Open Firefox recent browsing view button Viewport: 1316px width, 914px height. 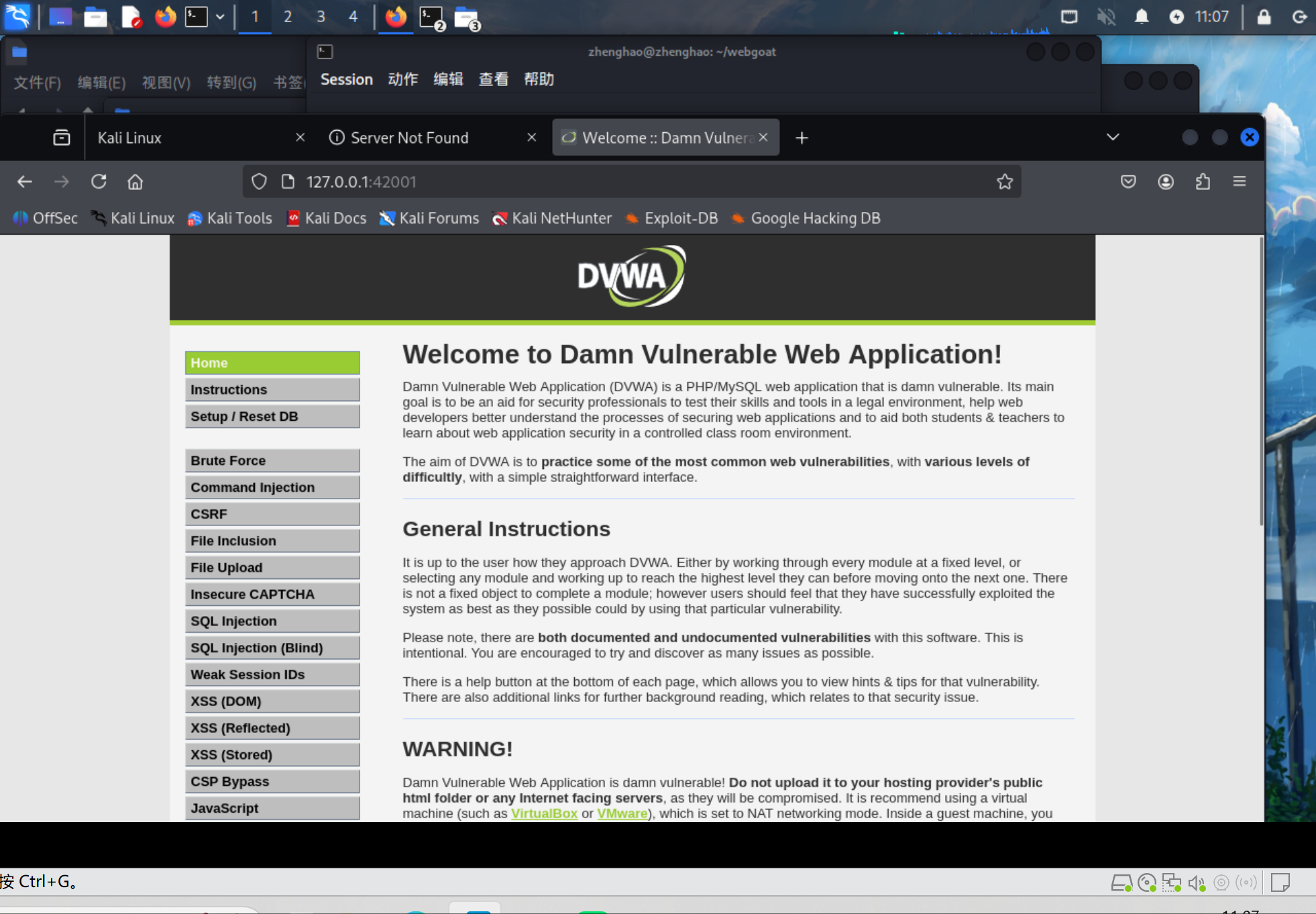62,138
